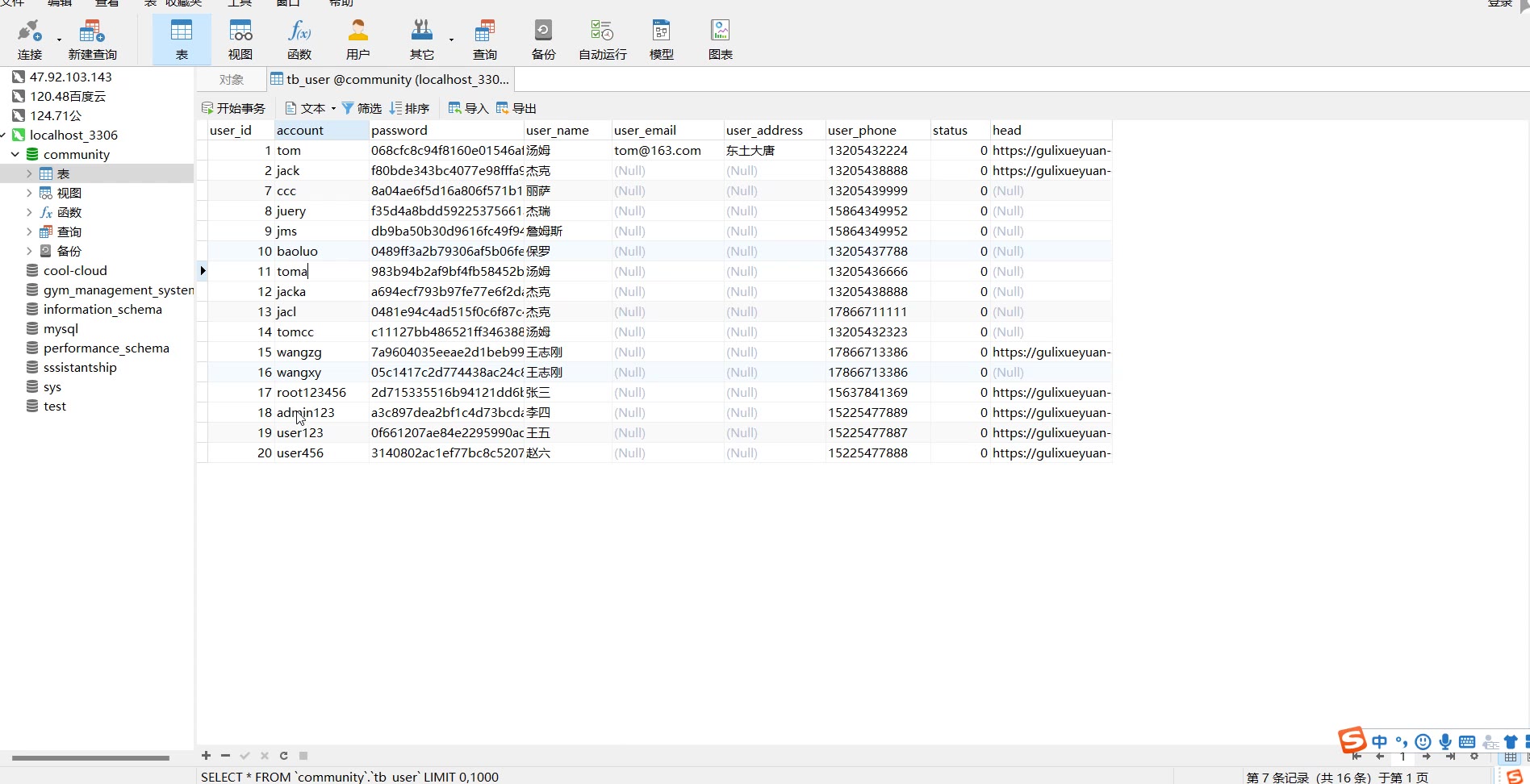Click the left panel horizontal scrollbar

tap(90, 758)
